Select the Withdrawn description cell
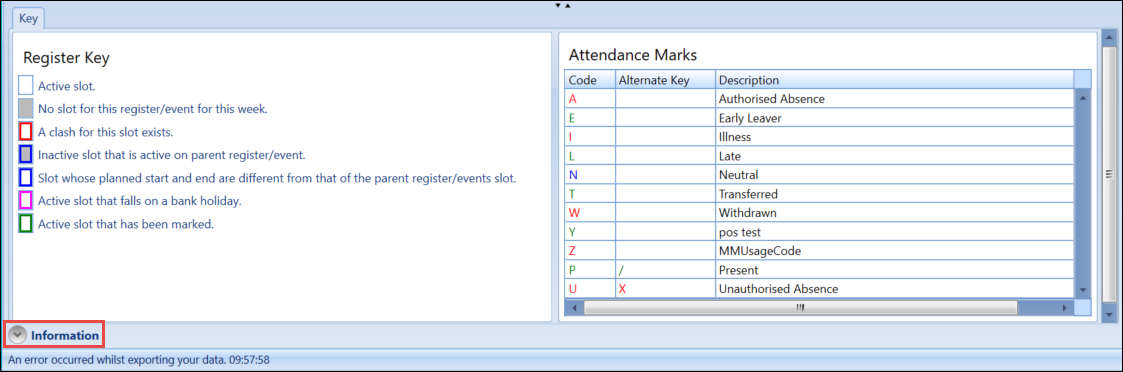Viewport: 1123px width, 372px height. tap(895, 213)
